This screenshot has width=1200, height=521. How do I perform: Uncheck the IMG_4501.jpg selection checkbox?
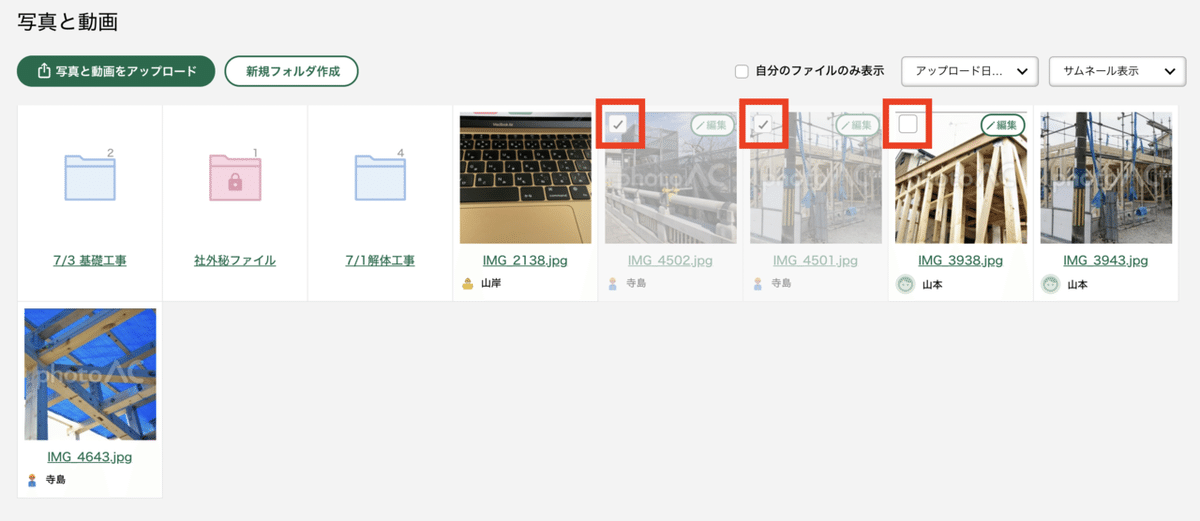tap(763, 124)
